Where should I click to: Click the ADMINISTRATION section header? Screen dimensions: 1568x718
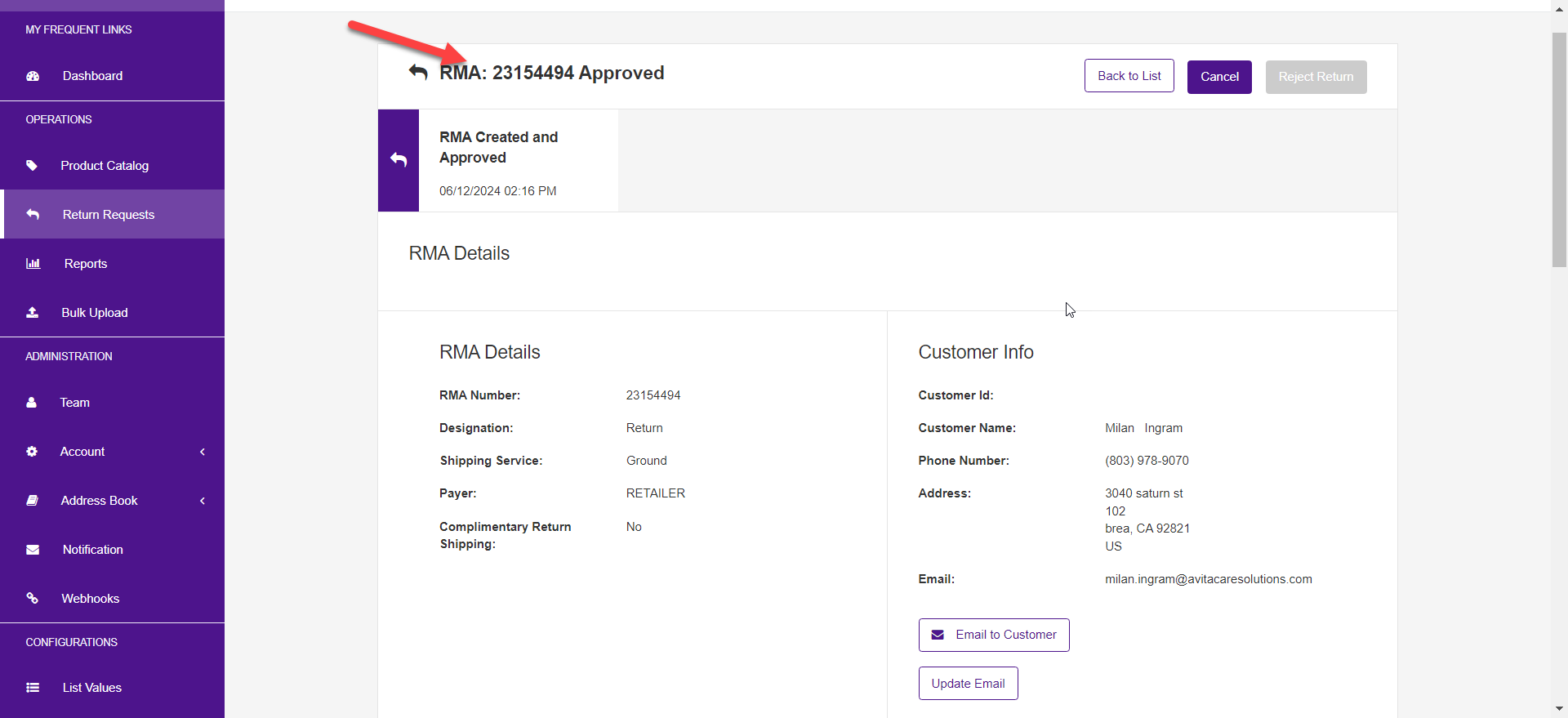click(x=69, y=356)
